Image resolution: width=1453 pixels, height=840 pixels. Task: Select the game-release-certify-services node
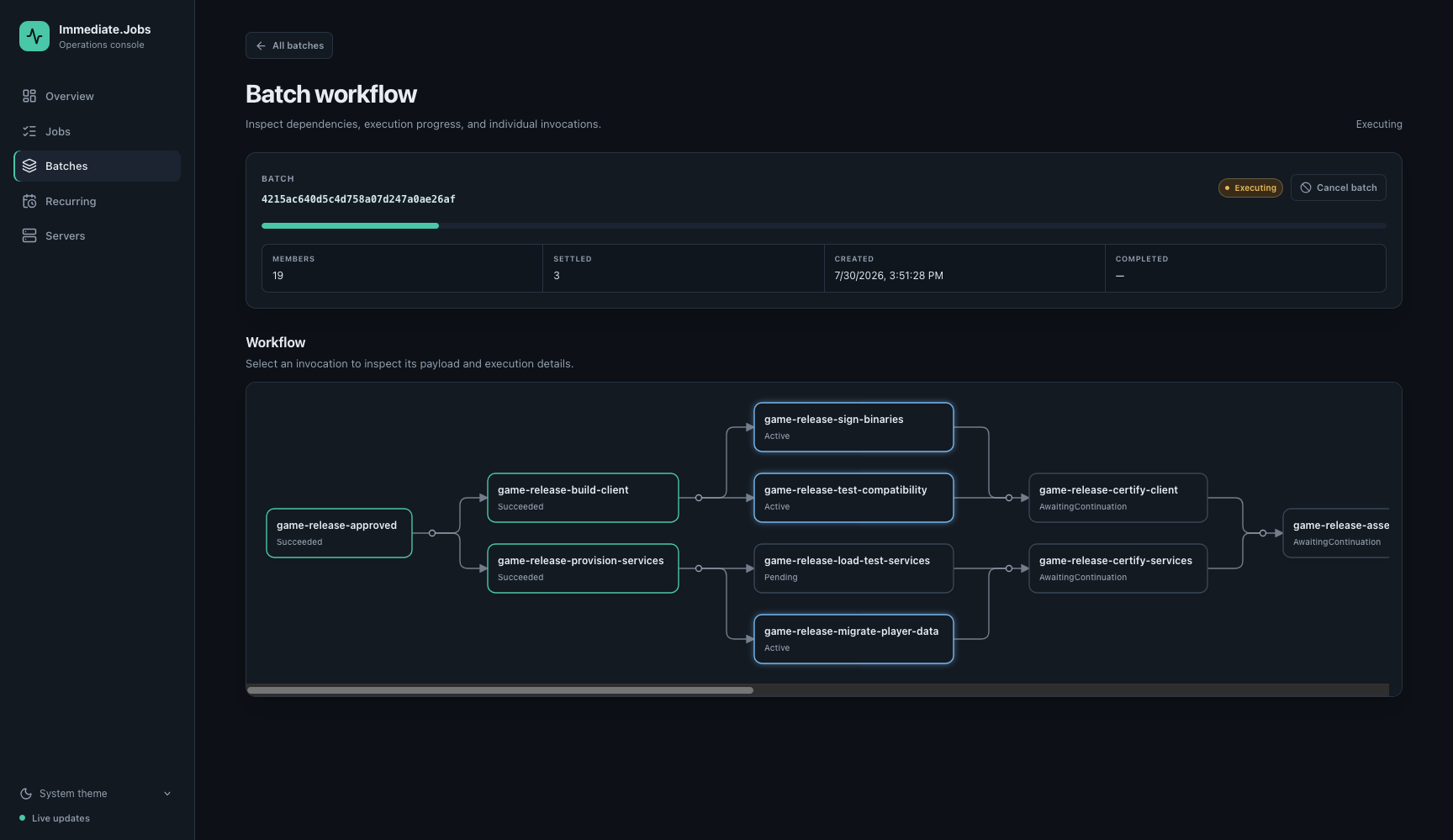tap(1118, 568)
